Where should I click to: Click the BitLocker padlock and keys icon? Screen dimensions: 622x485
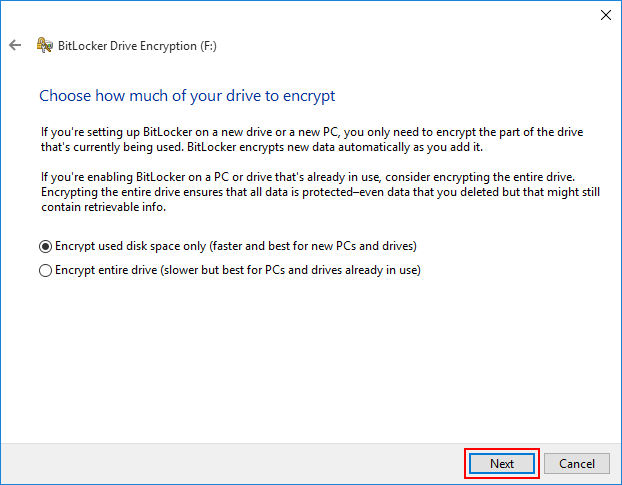44,45
